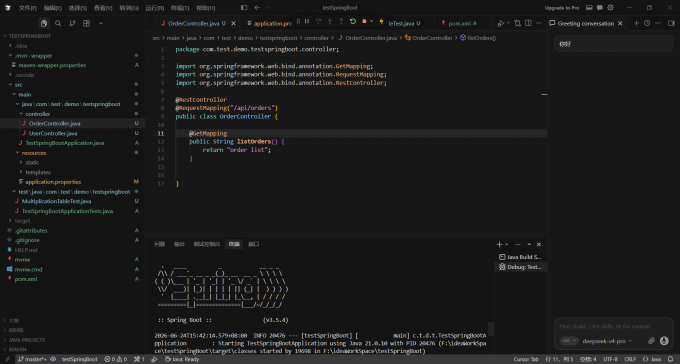680x364 pixels.
Task: Click Upgrade to Pro
Action: coord(562,8)
